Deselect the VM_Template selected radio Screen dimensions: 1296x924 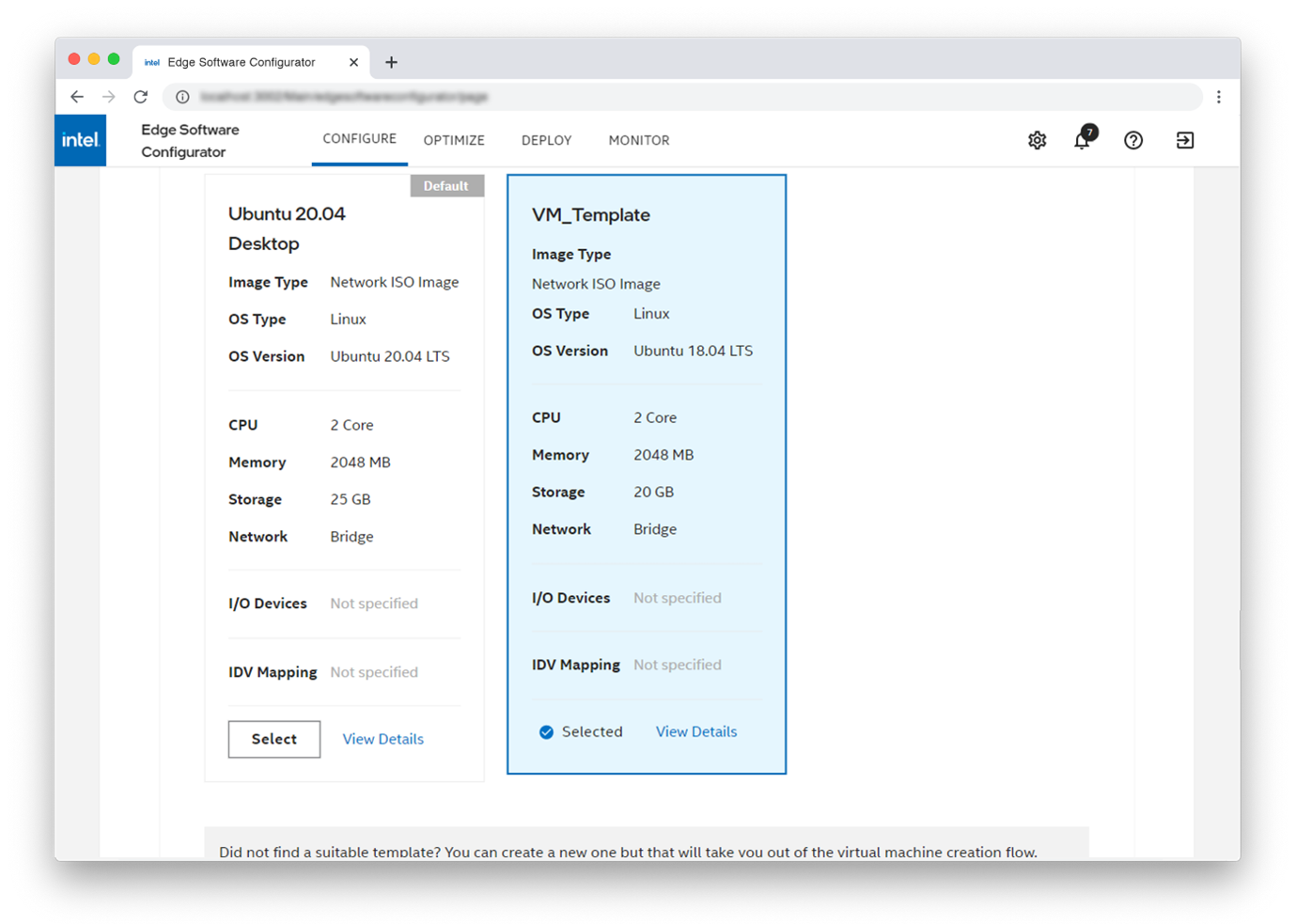pyautogui.click(x=546, y=731)
